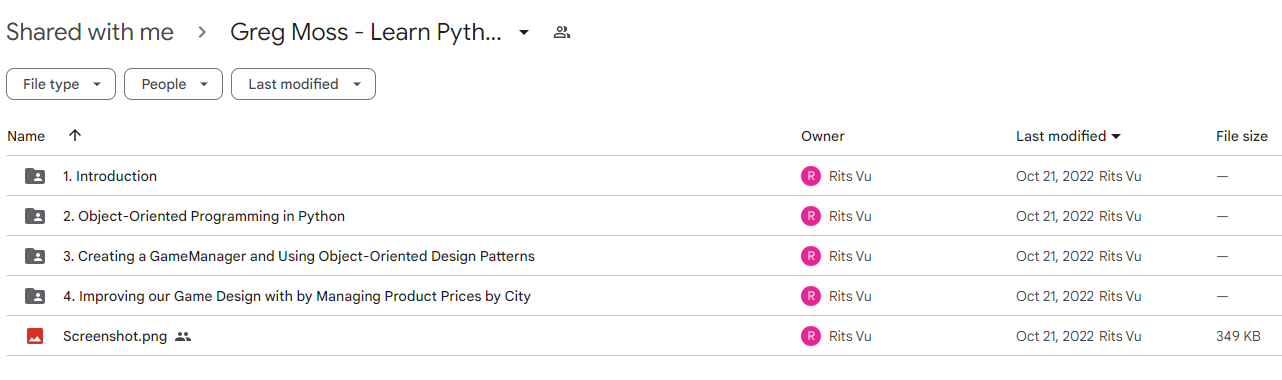
Task: Click the shared people icon beside folder title
Action: 562,32
